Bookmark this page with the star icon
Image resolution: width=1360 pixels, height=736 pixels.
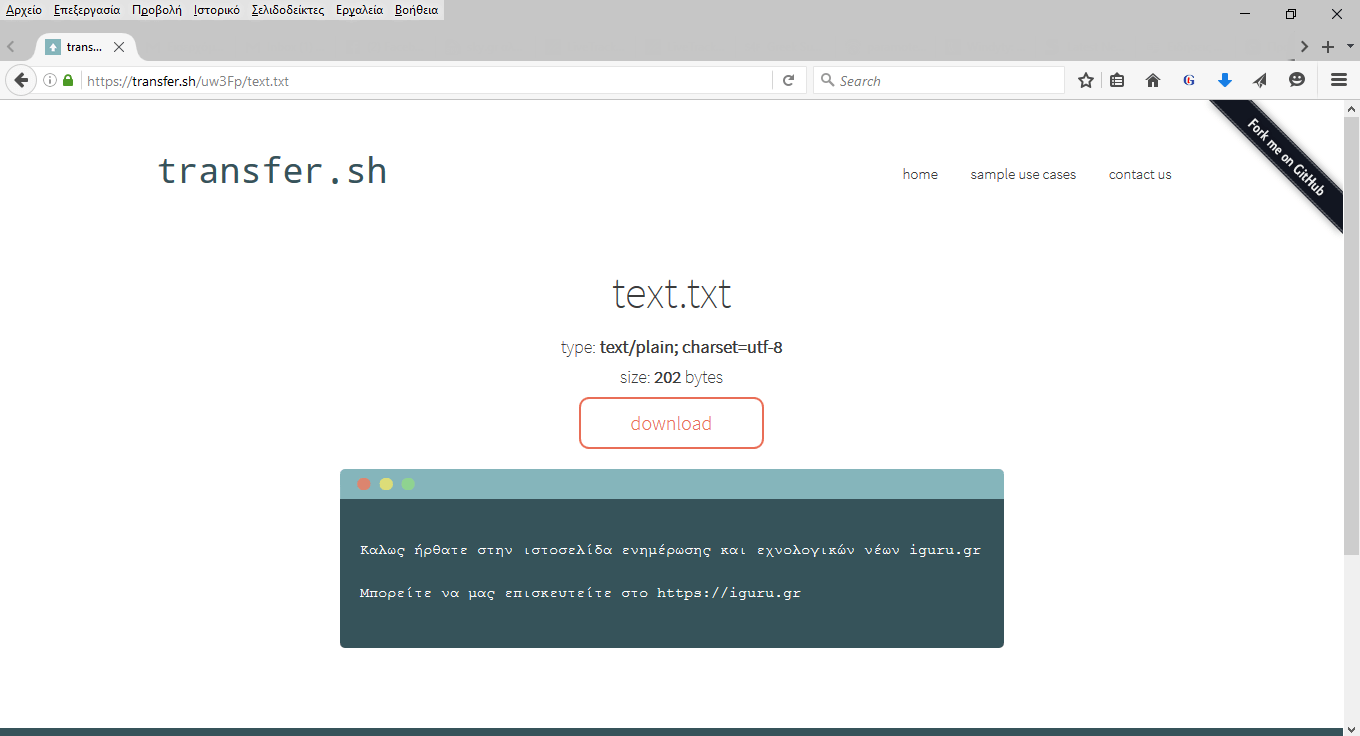pos(1086,81)
